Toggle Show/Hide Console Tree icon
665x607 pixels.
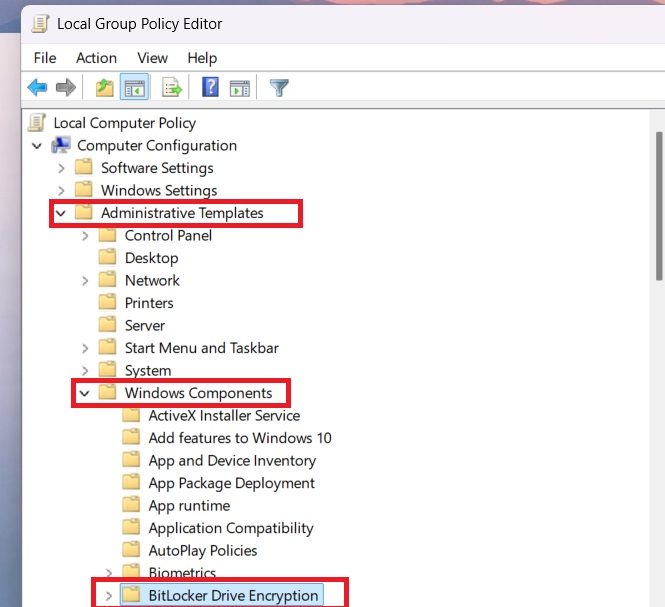pyautogui.click(x=134, y=87)
